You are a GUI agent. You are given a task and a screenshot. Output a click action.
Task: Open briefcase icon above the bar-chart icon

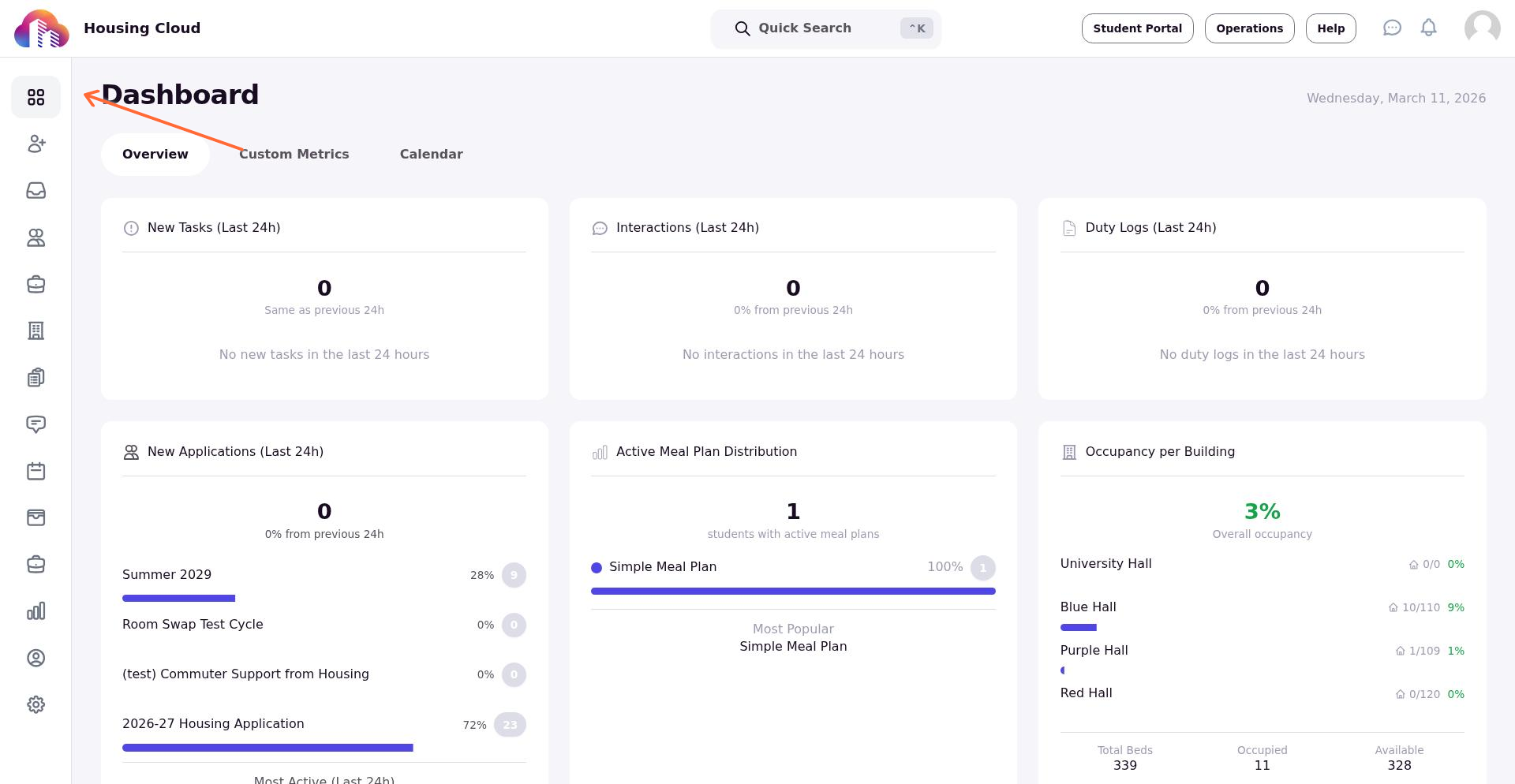click(x=36, y=564)
